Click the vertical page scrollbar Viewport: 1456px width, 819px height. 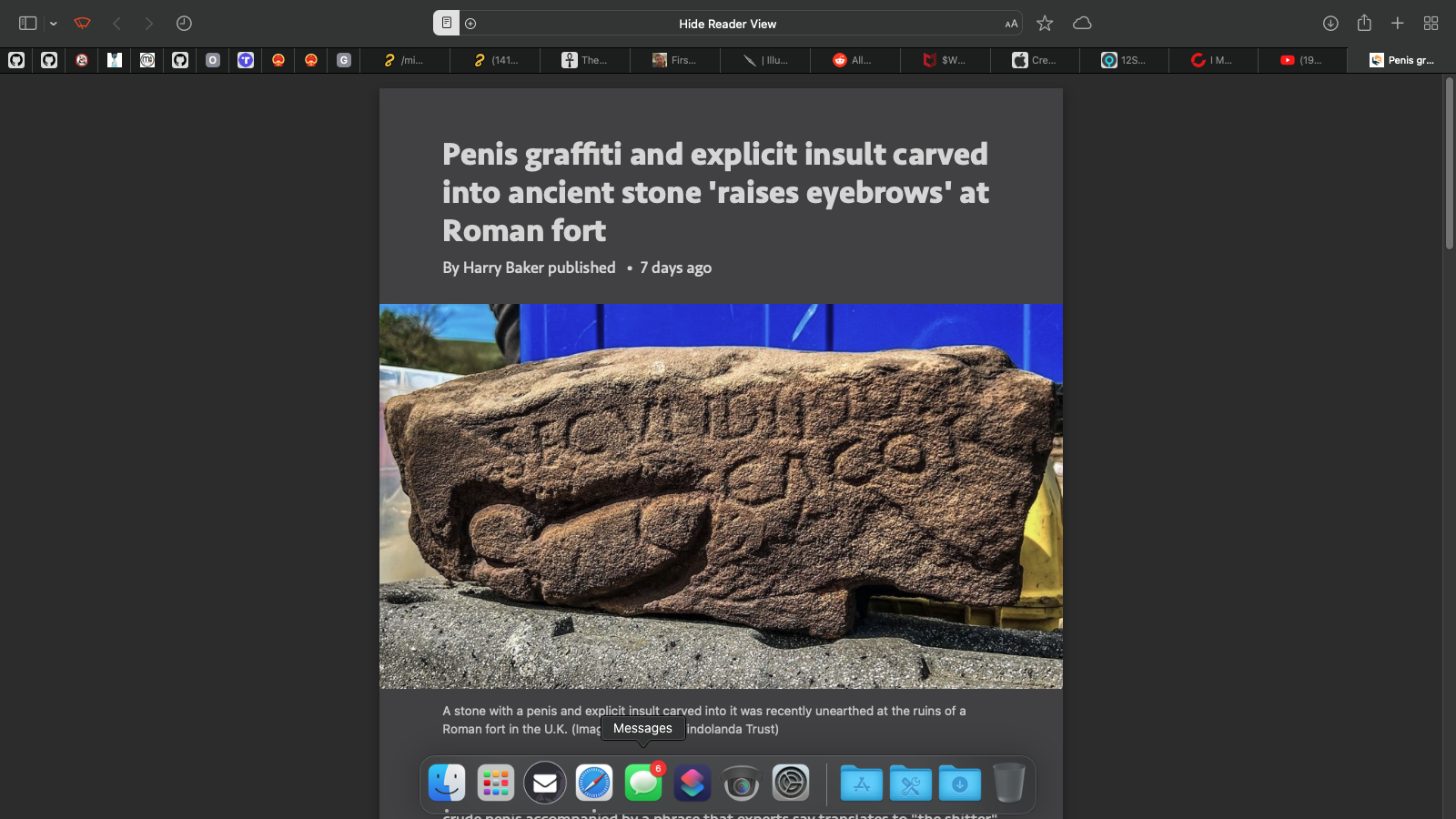coord(1449,164)
